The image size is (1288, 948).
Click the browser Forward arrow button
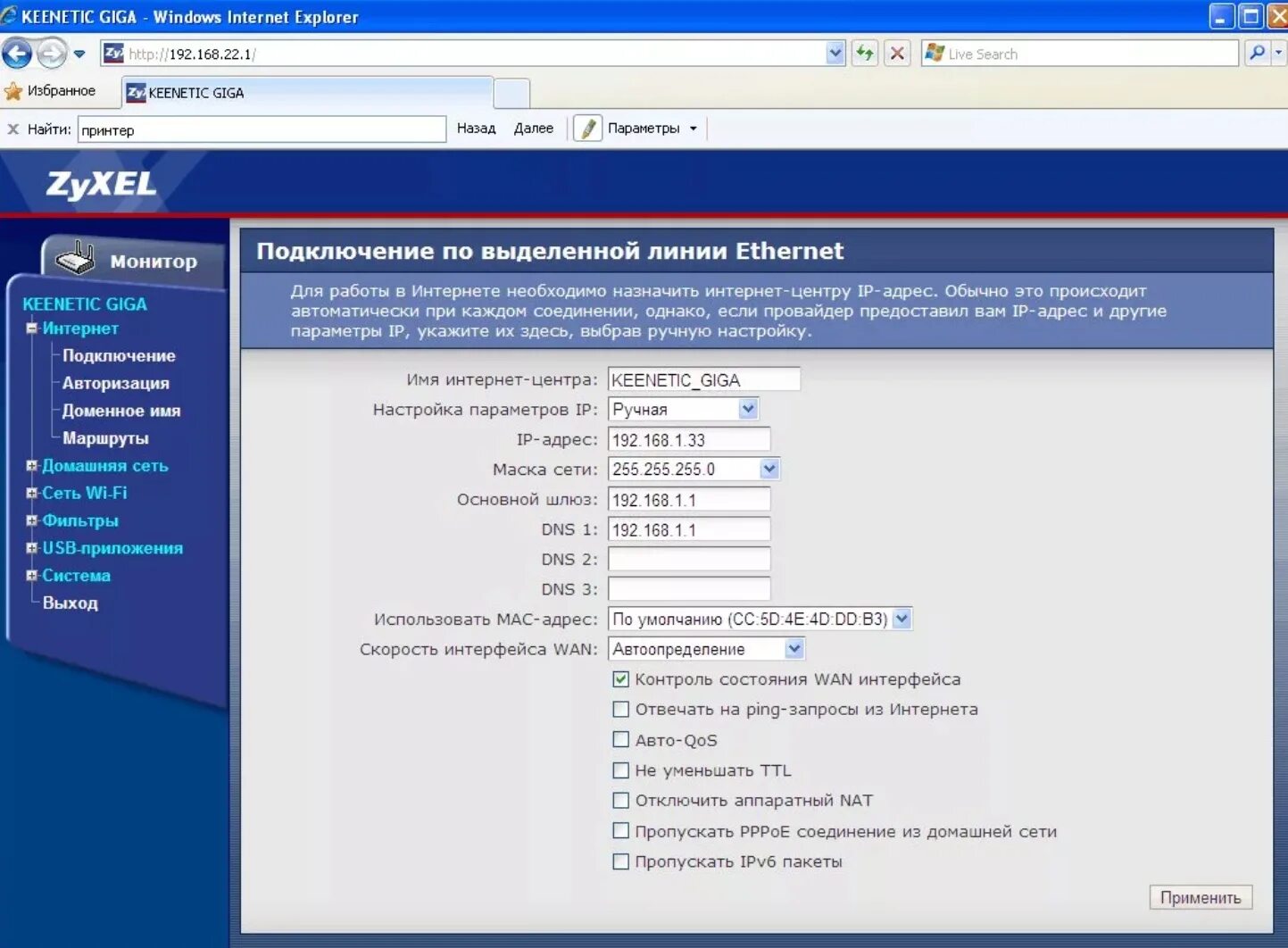[x=52, y=54]
